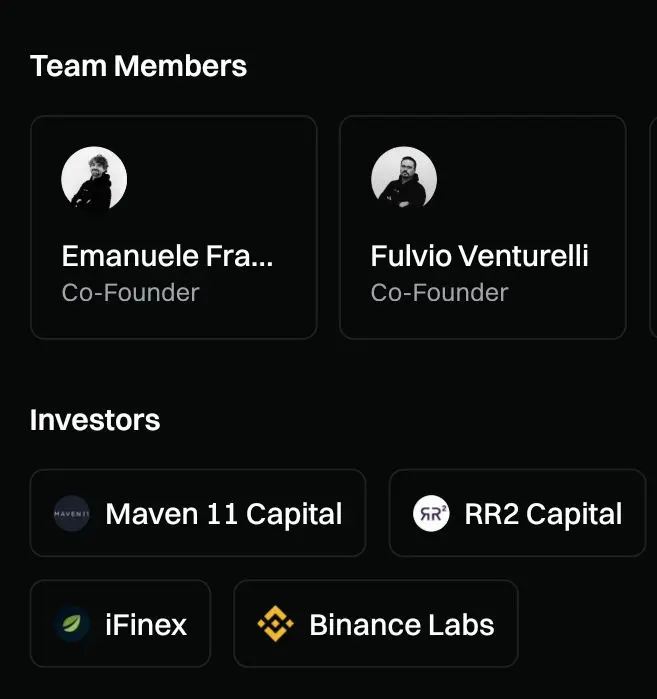The image size is (657, 699).
Task: Open the RR2 Capital investor text
Action: click(x=543, y=514)
